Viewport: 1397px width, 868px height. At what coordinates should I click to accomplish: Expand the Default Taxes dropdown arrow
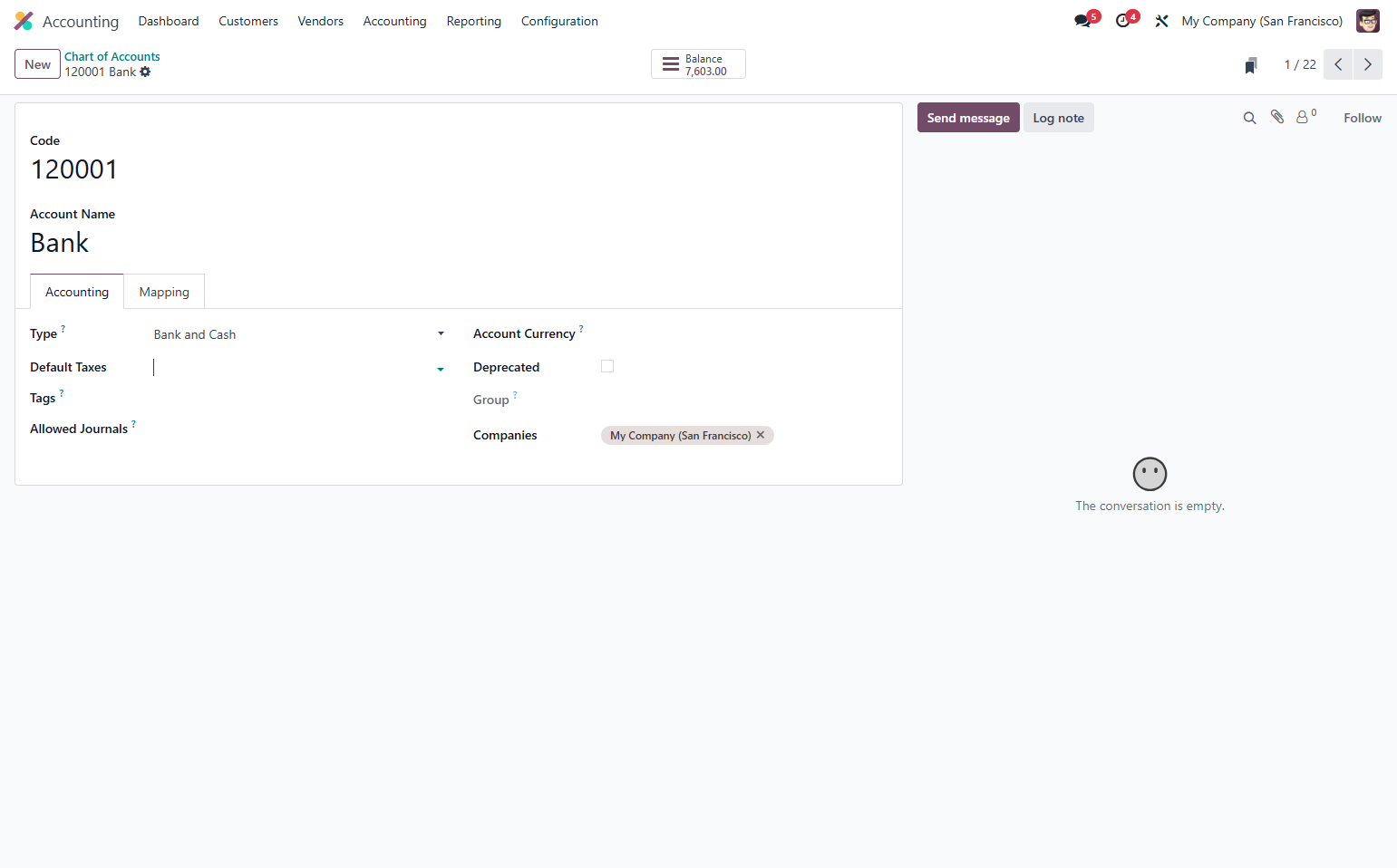[x=441, y=369]
